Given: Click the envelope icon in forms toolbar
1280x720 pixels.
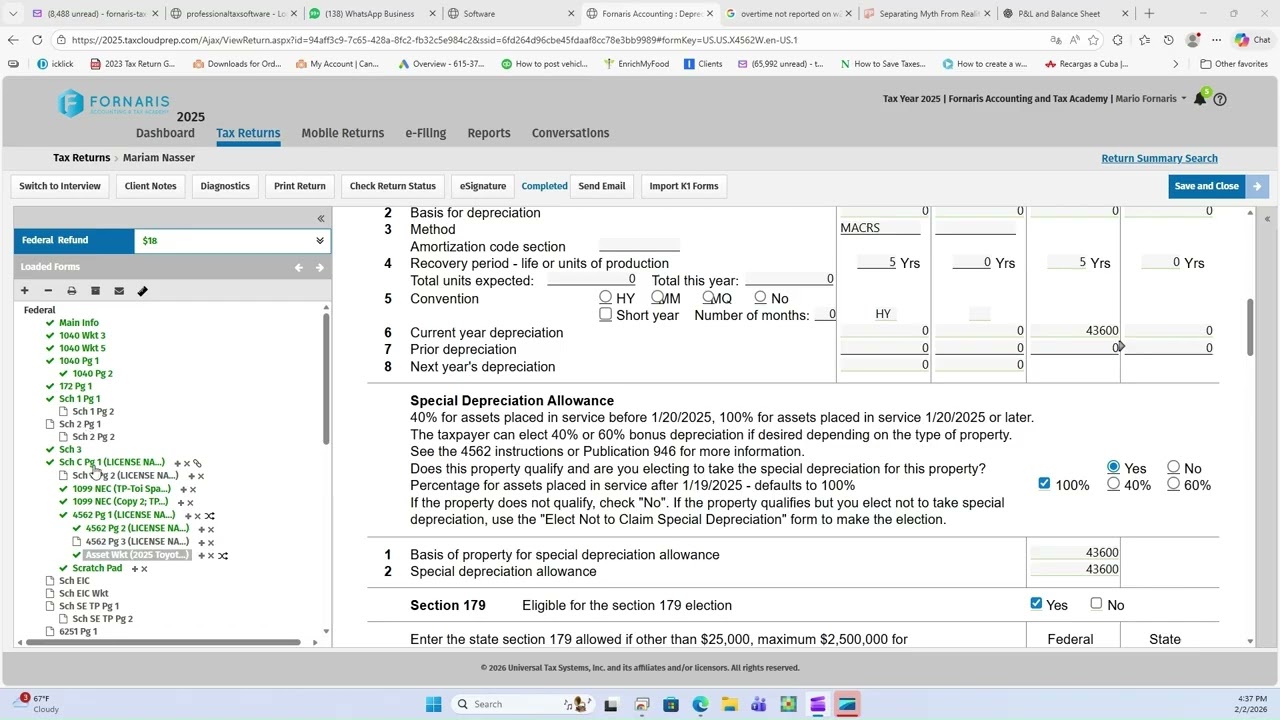Looking at the screenshot, I should pyautogui.click(x=119, y=291).
